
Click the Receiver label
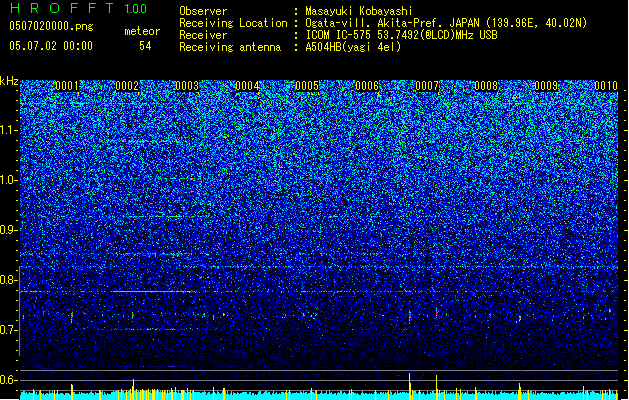tap(203, 35)
